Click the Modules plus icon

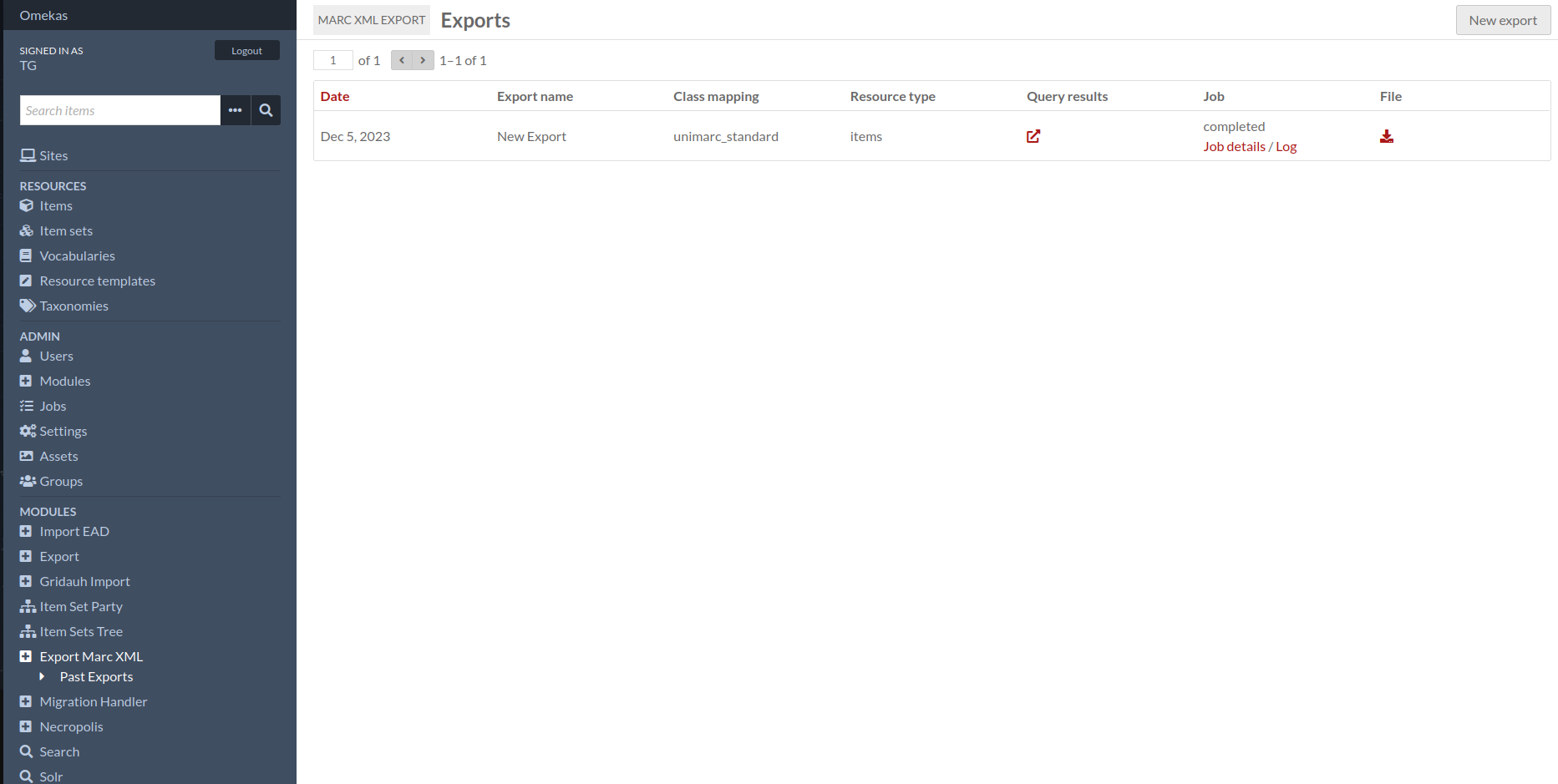(26, 381)
